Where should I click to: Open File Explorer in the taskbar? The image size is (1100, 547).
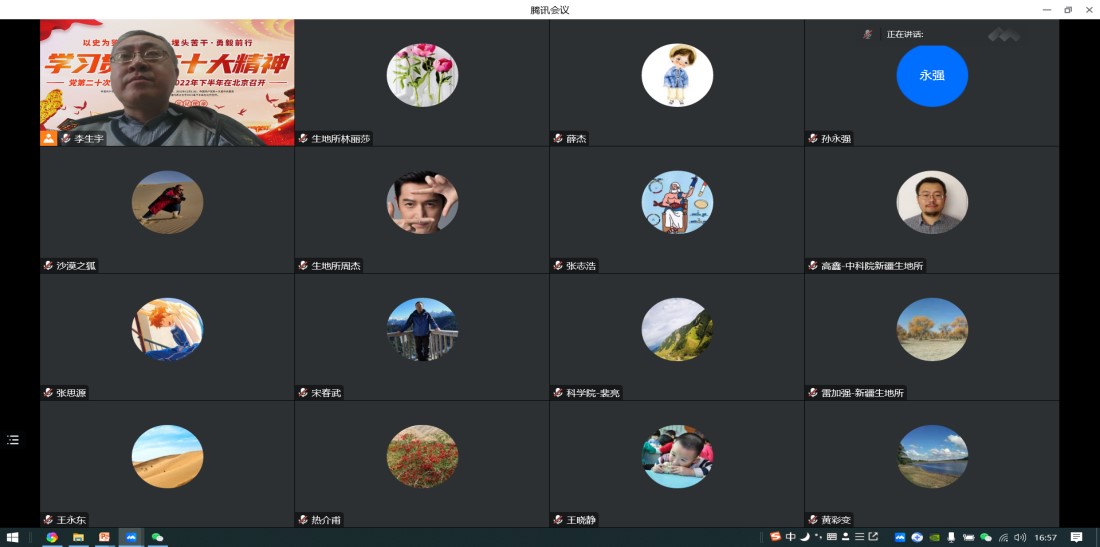(x=78, y=537)
